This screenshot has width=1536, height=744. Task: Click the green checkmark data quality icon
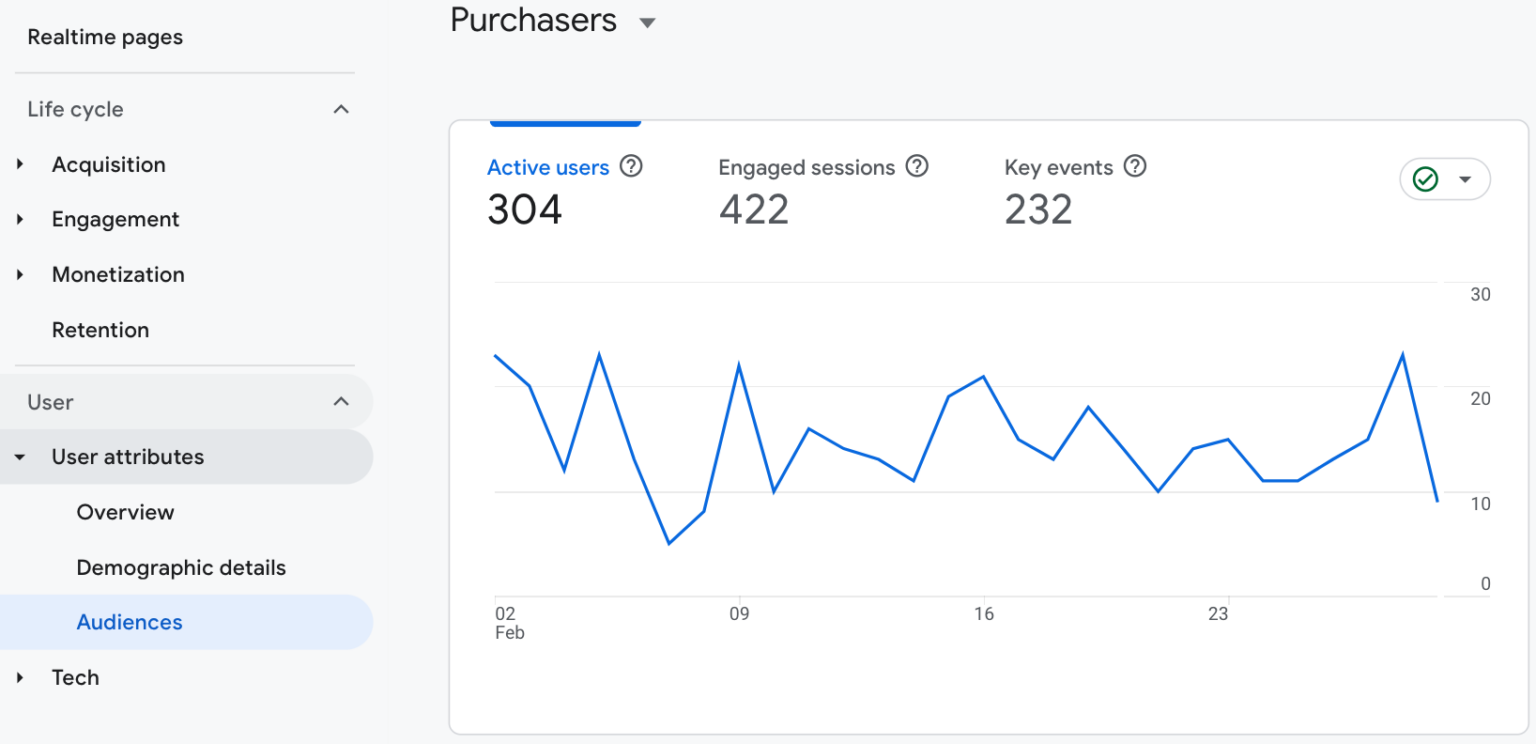click(1425, 180)
